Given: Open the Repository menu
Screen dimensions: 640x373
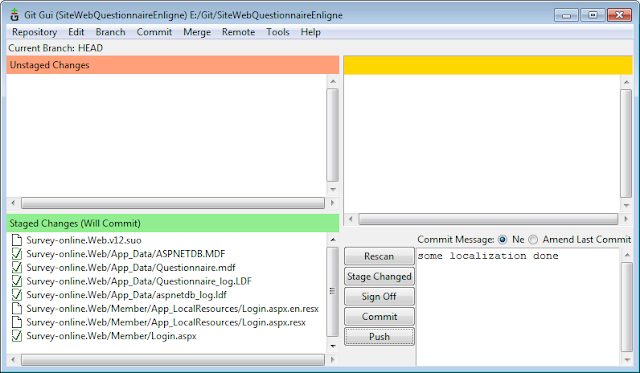Looking at the screenshot, I should coord(34,32).
